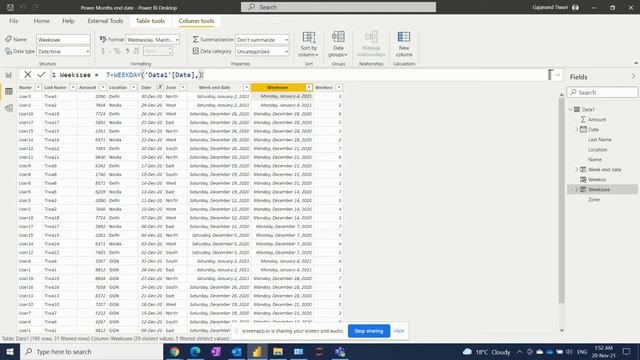Open the File menu
This screenshot has width=640, height=360.
(x=13, y=21)
